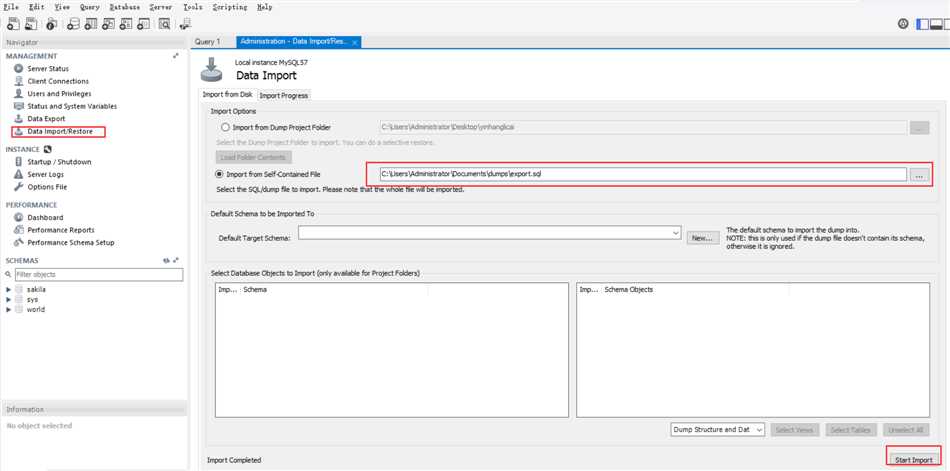Reconnect to DBMS toolbar icon
The width and height of the screenshot is (950, 471).
[185, 24]
